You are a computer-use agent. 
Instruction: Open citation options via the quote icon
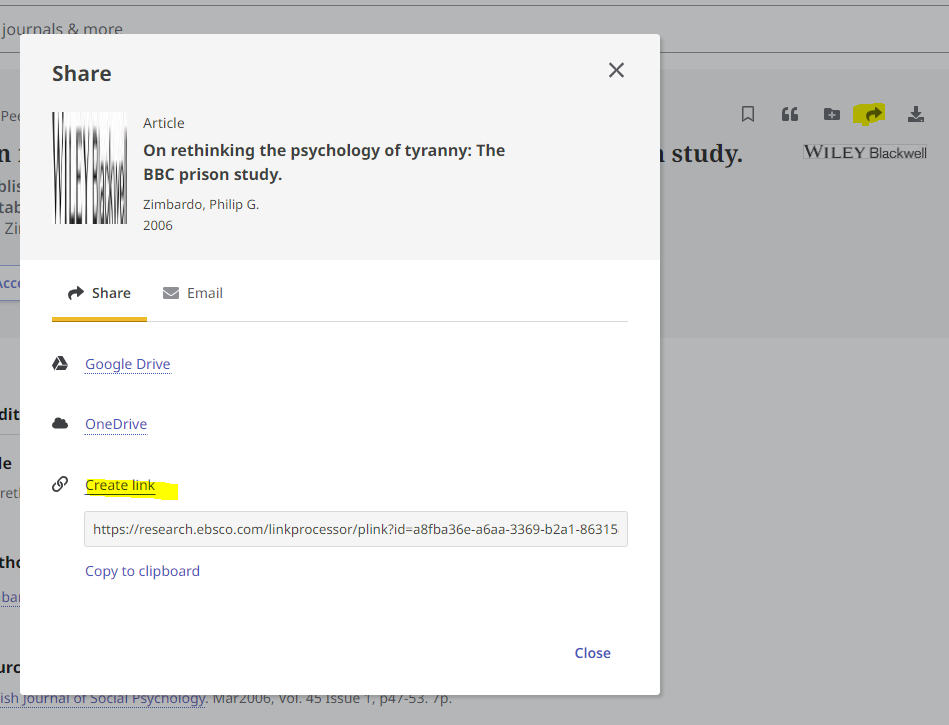pos(789,114)
